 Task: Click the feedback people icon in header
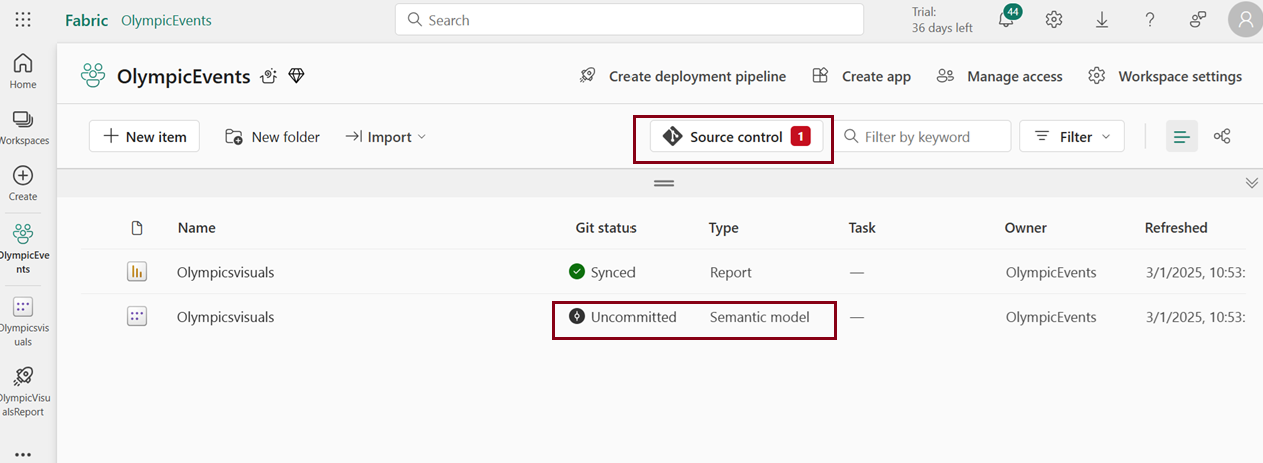pos(1197,20)
